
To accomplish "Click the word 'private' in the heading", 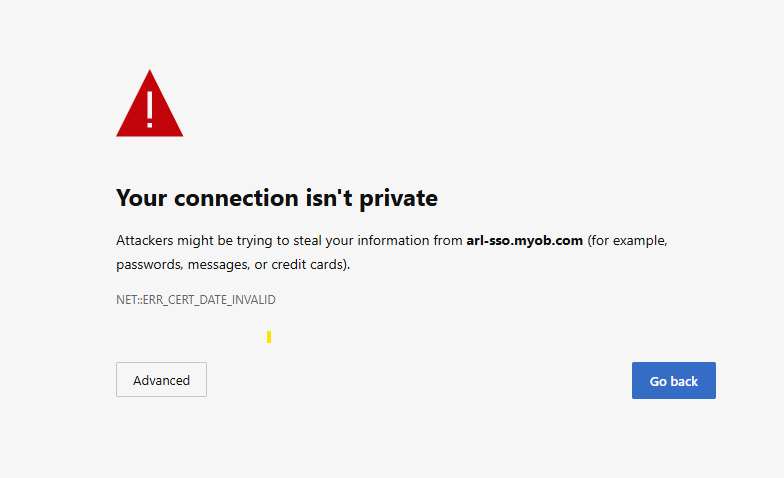I will [x=398, y=199].
